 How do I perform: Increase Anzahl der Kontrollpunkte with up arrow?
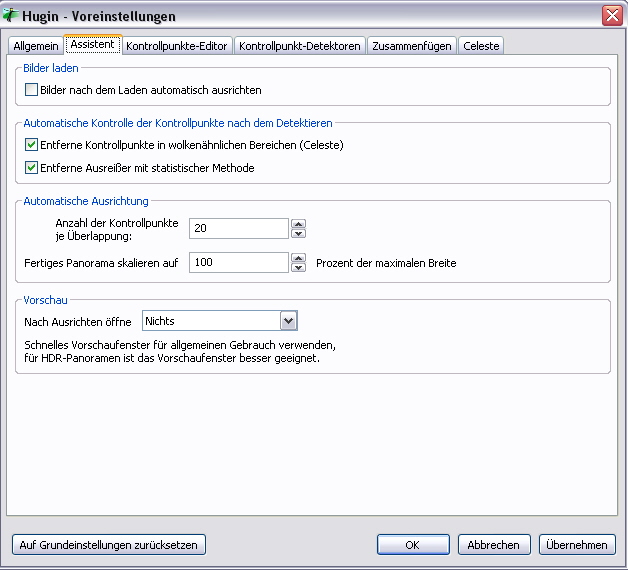(x=298, y=224)
